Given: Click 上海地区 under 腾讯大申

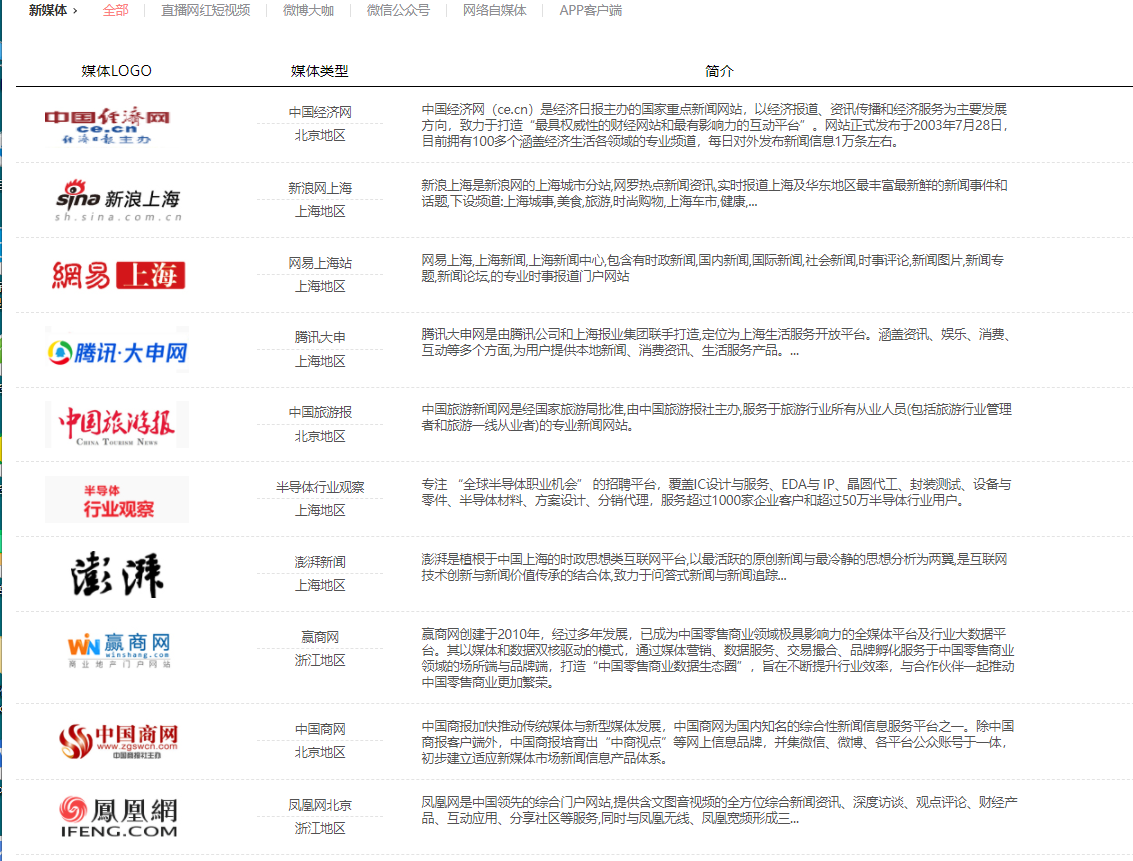Looking at the screenshot, I should click(320, 361).
